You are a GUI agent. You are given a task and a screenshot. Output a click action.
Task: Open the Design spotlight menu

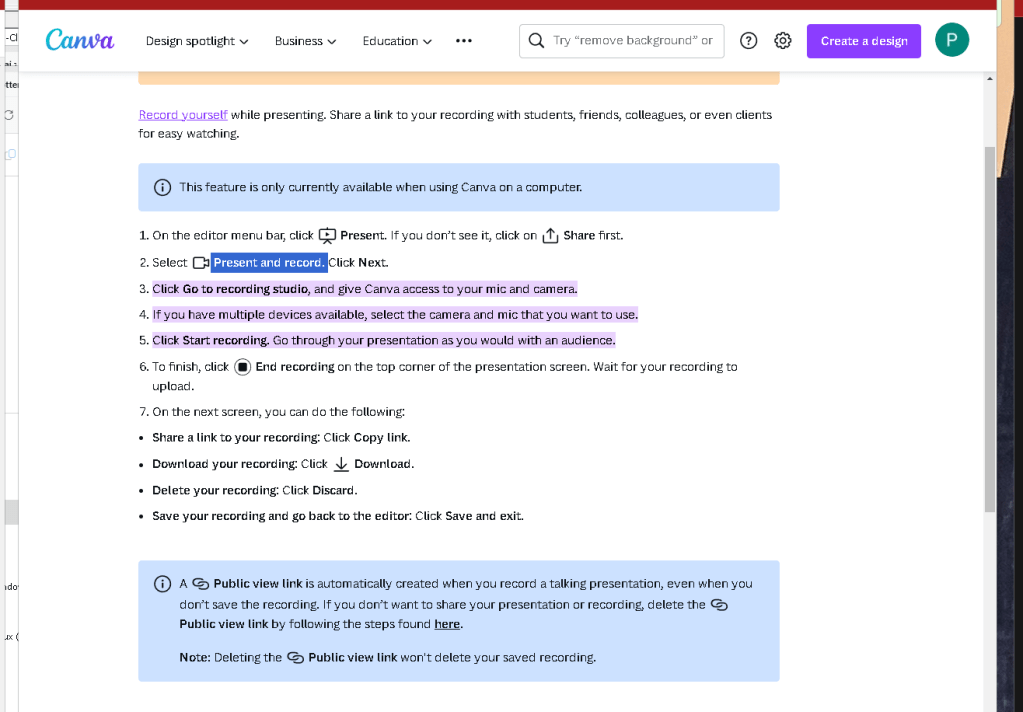click(x=197, y=40)
